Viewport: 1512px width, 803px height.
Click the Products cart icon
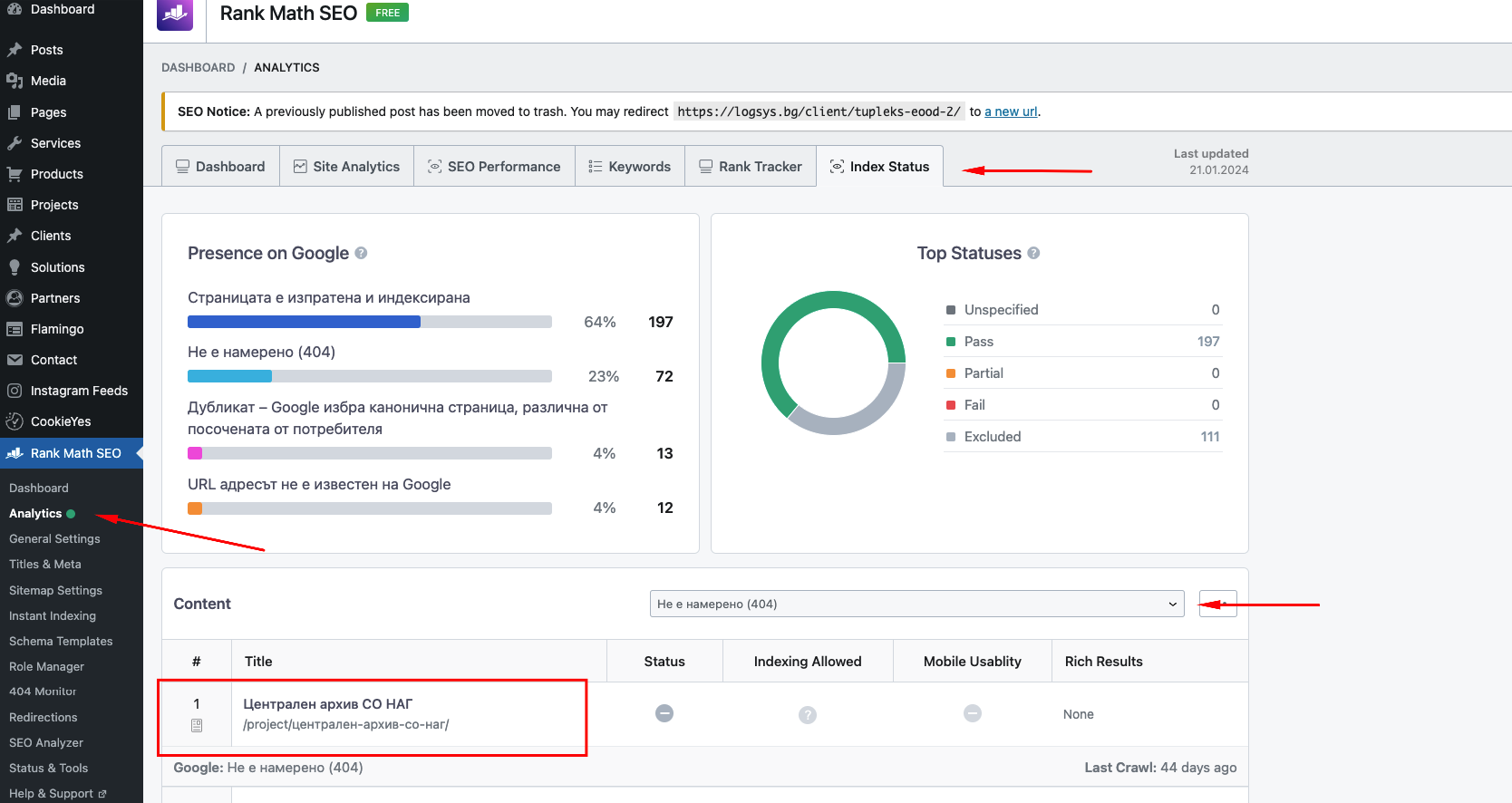(x=15, y=174)
